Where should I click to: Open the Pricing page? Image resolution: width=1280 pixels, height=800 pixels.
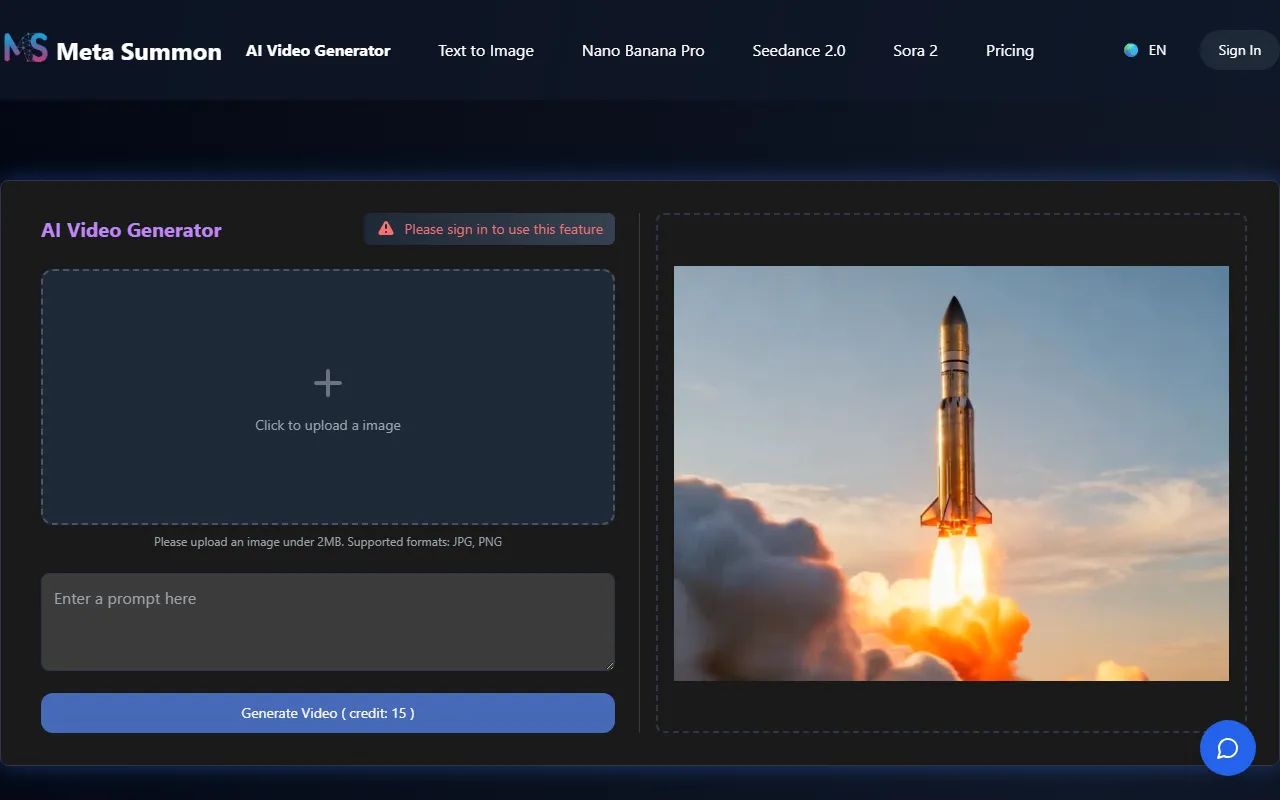point(1009,50)
